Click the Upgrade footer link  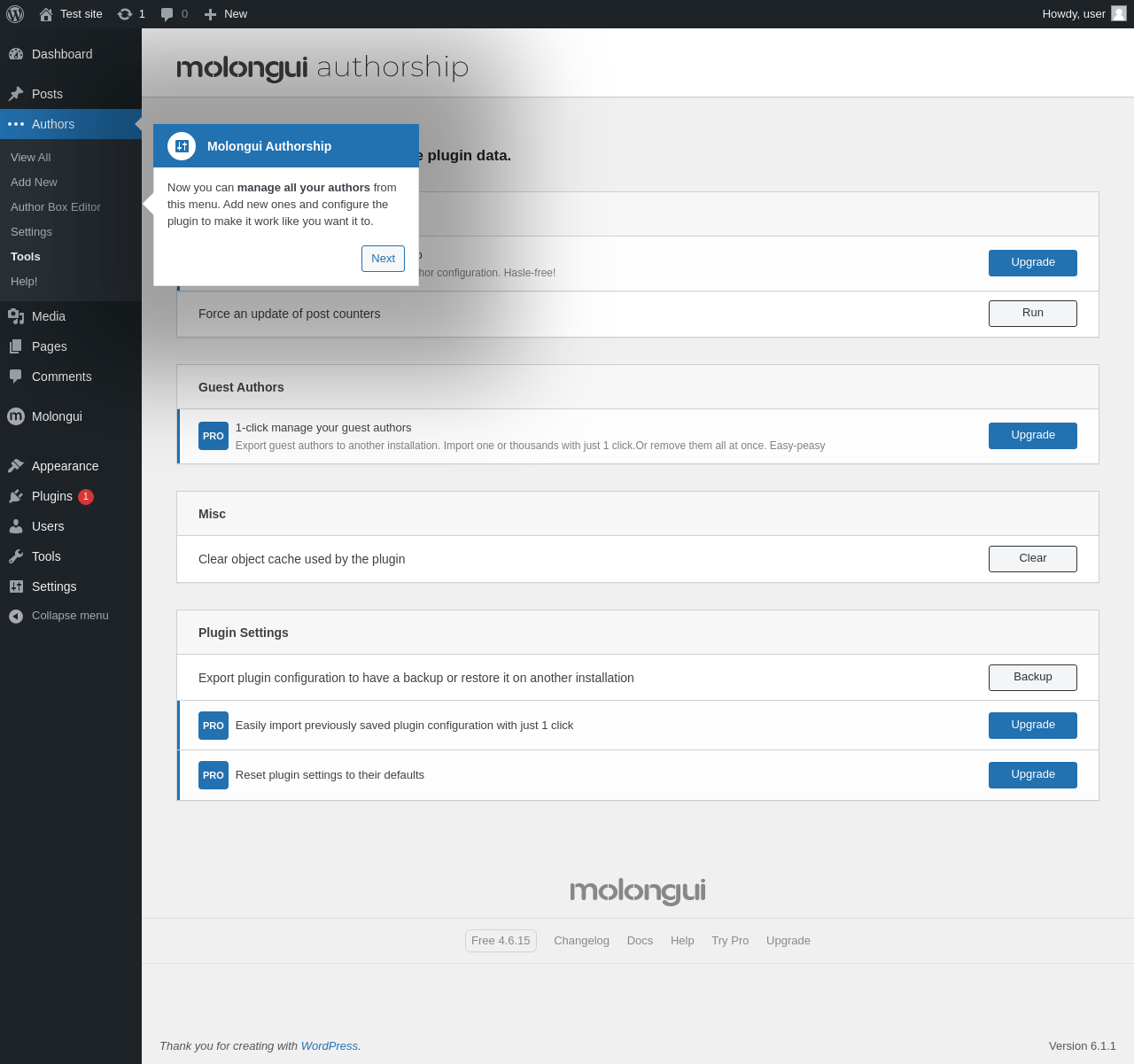tap(788, 941)
